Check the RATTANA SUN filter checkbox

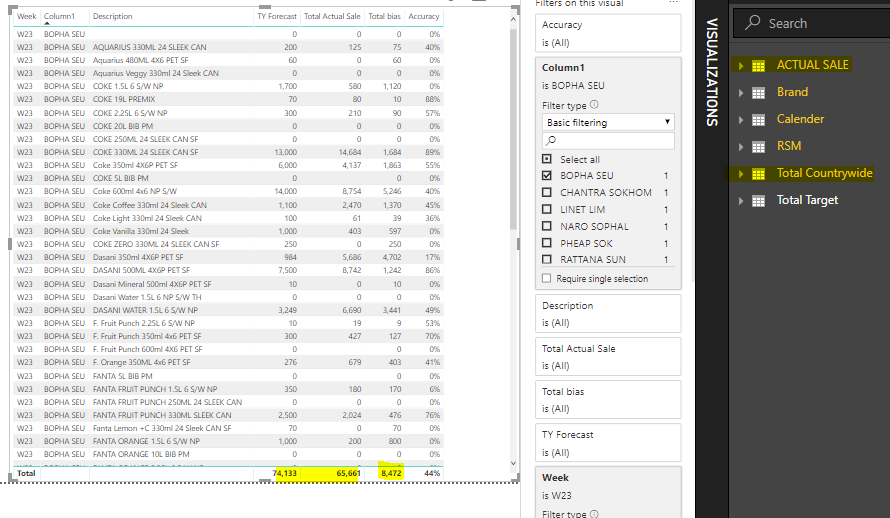[547, 259]
